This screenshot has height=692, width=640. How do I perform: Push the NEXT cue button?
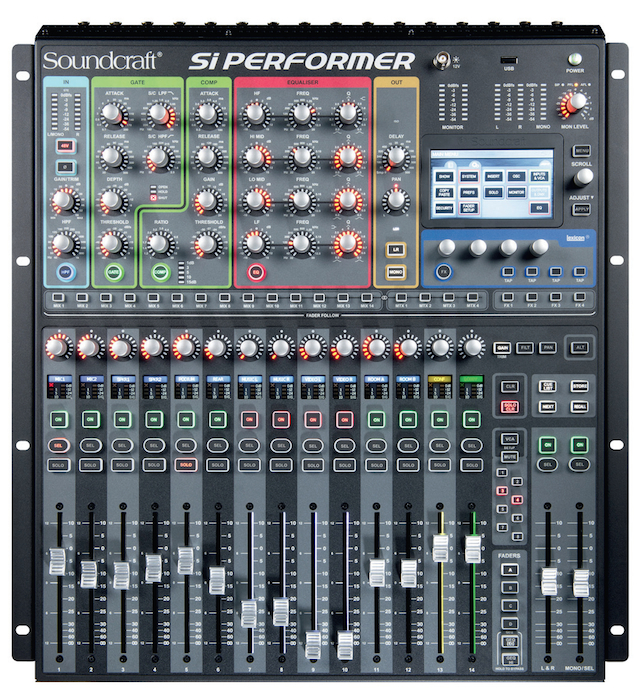pos(547,406)
